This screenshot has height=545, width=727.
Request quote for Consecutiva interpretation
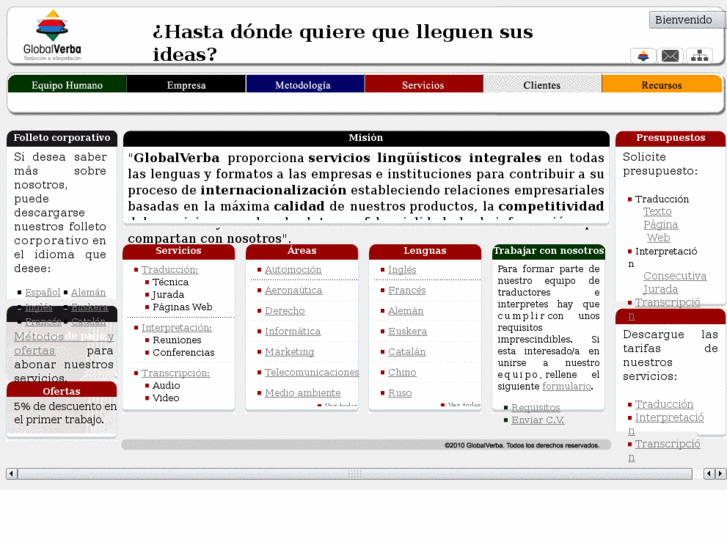[675, 276]
